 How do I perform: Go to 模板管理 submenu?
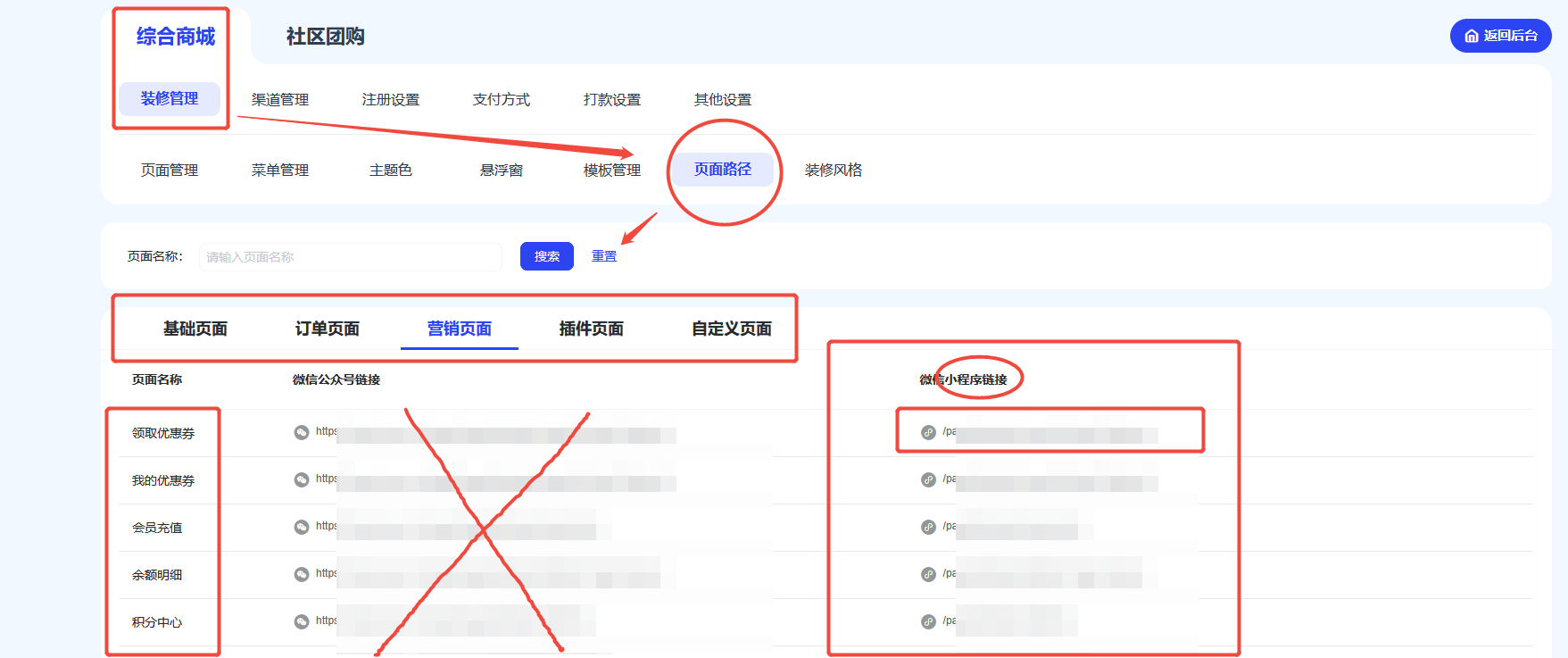[x=612, y=171]
